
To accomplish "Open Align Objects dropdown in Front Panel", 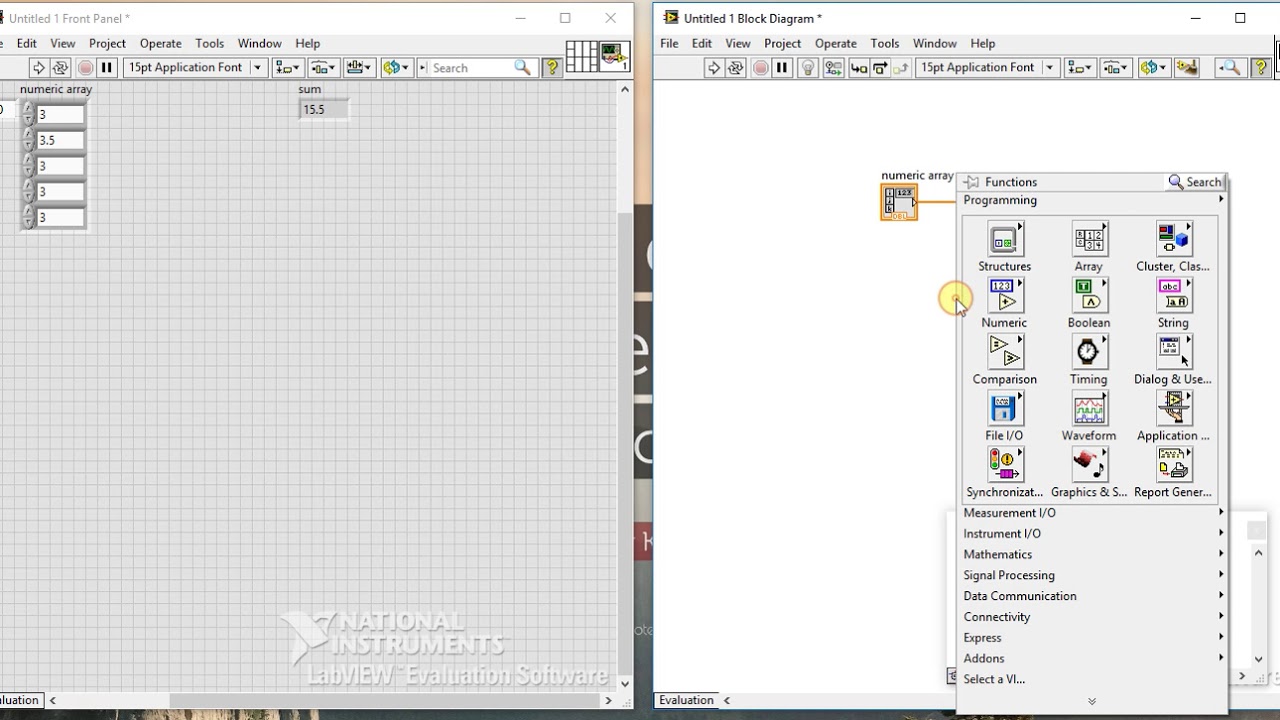I will (x=288, y=68).
